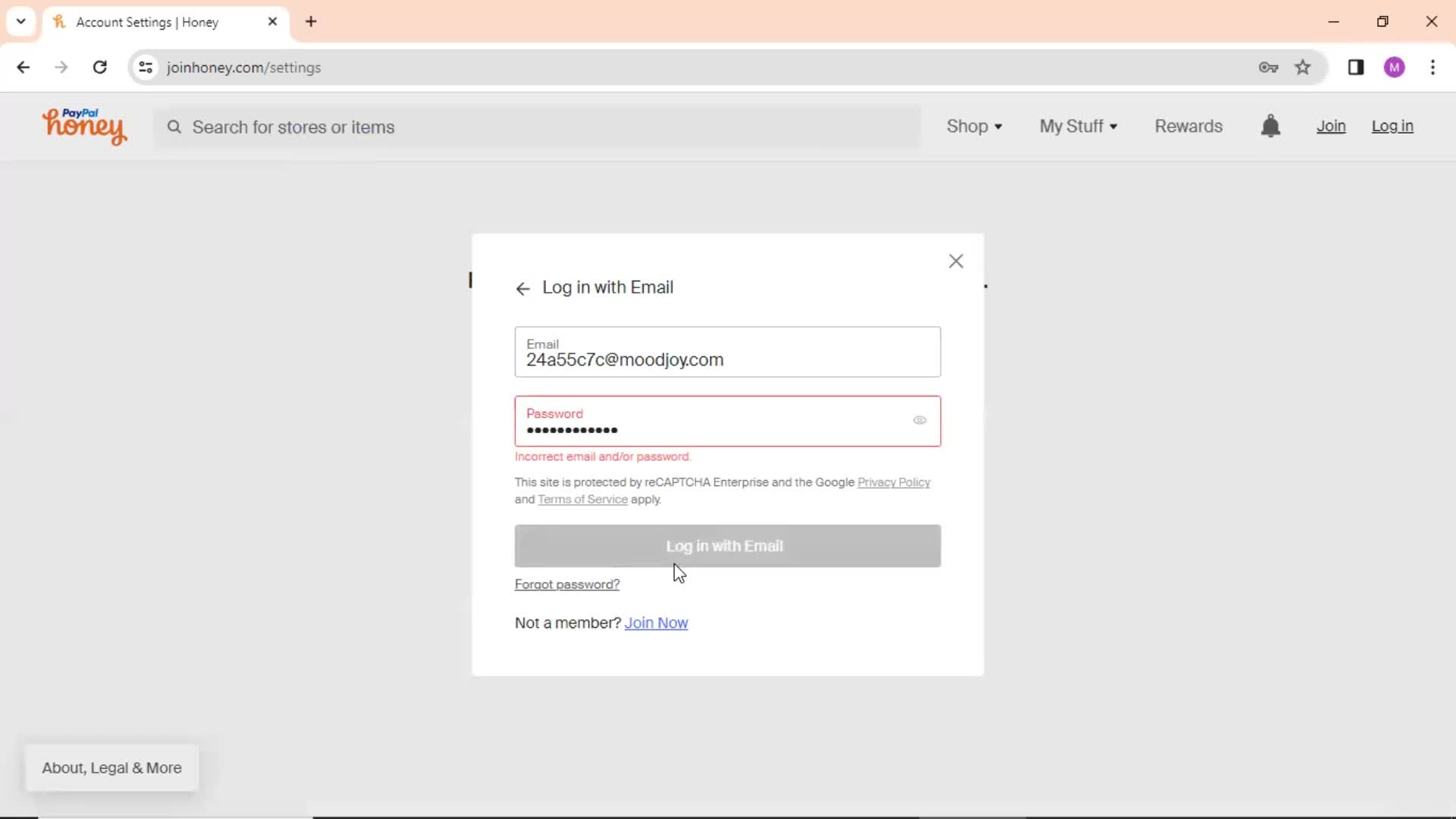The width and height of the screenshot is (1456, 819).
Task: Show the password using the eye icon
Action: [919, 420]
